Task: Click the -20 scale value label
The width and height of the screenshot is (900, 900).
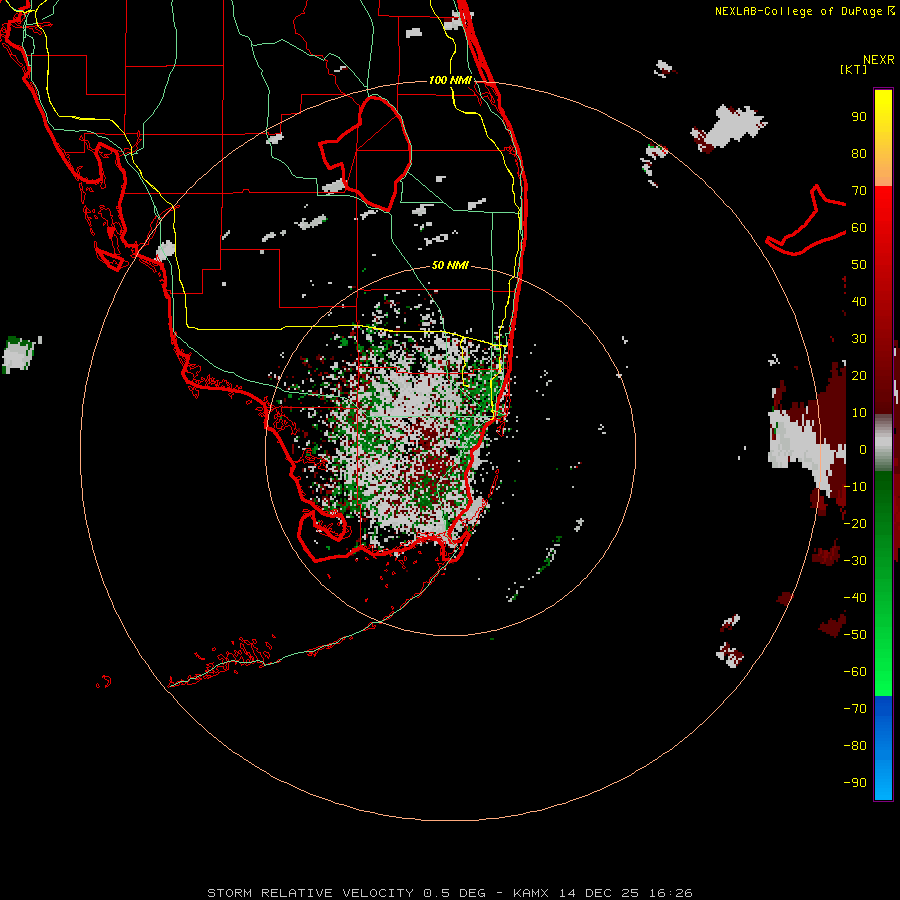Action: click(x=855, y=523)
